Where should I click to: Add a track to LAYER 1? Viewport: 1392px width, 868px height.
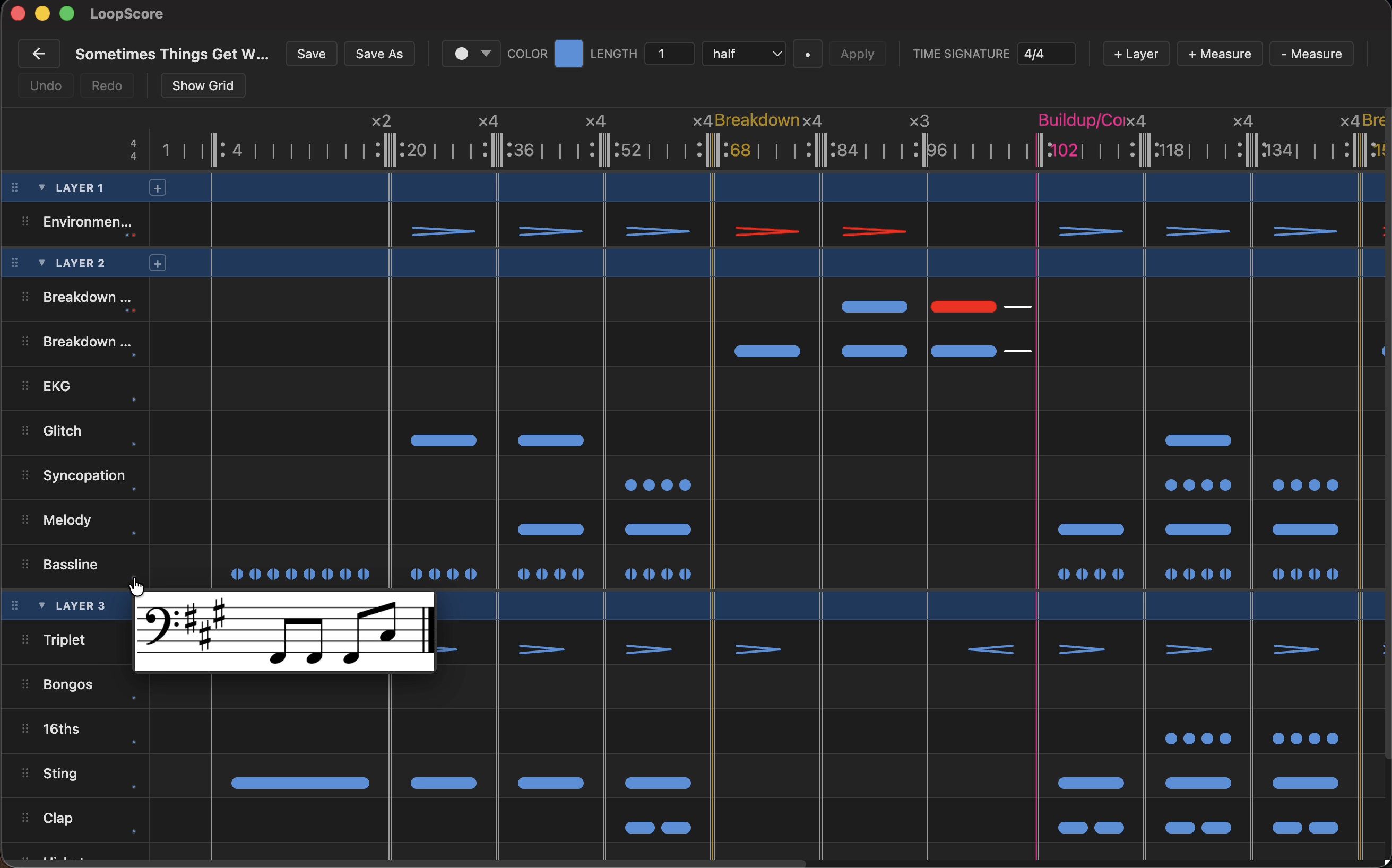157,188
